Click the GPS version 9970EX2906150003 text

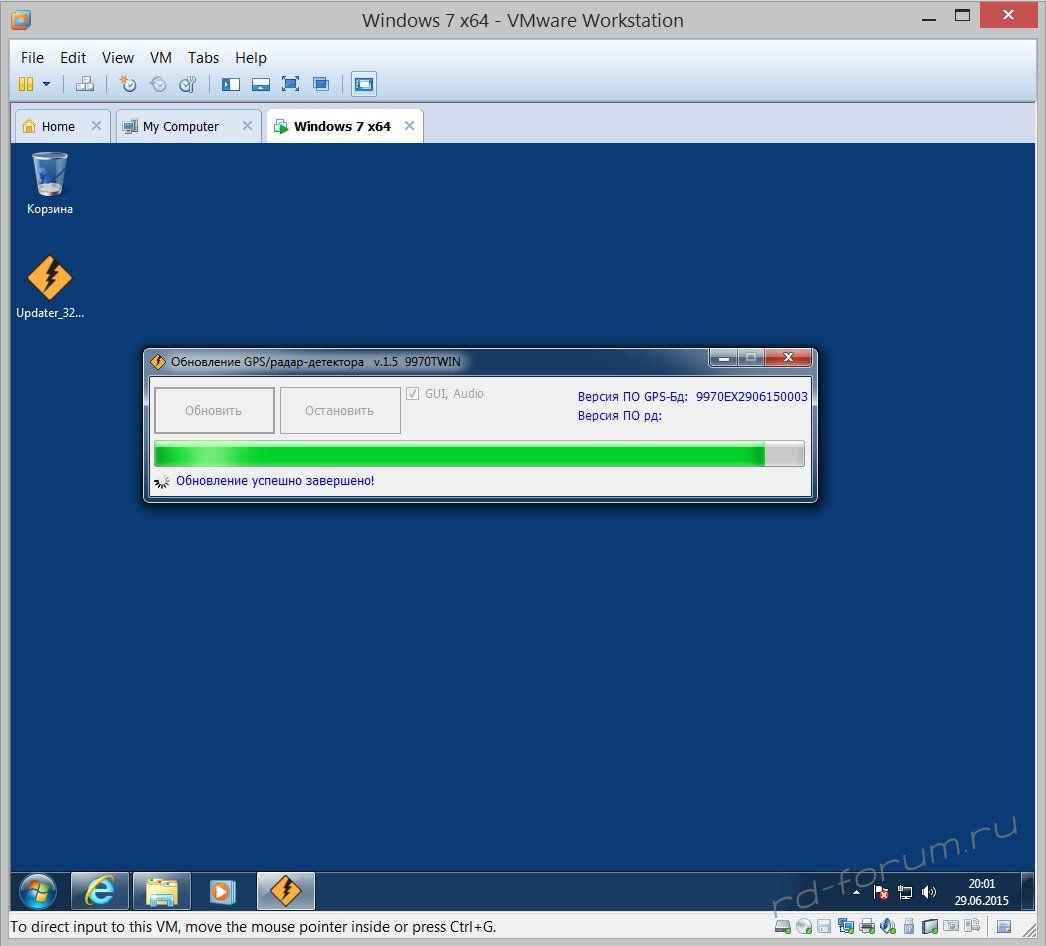pyautogui.click(x=751, y=397)
